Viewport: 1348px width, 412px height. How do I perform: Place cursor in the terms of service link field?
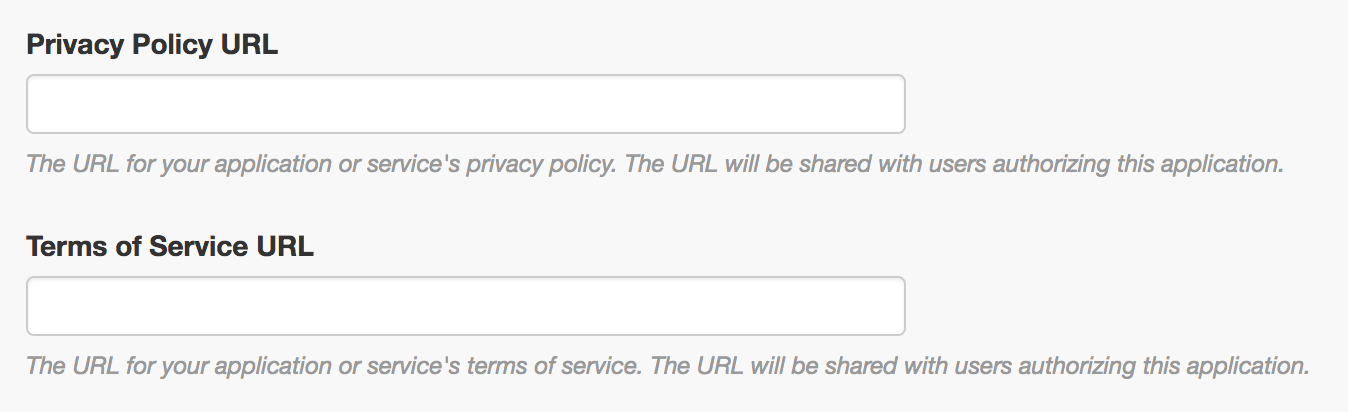point(465,306)
